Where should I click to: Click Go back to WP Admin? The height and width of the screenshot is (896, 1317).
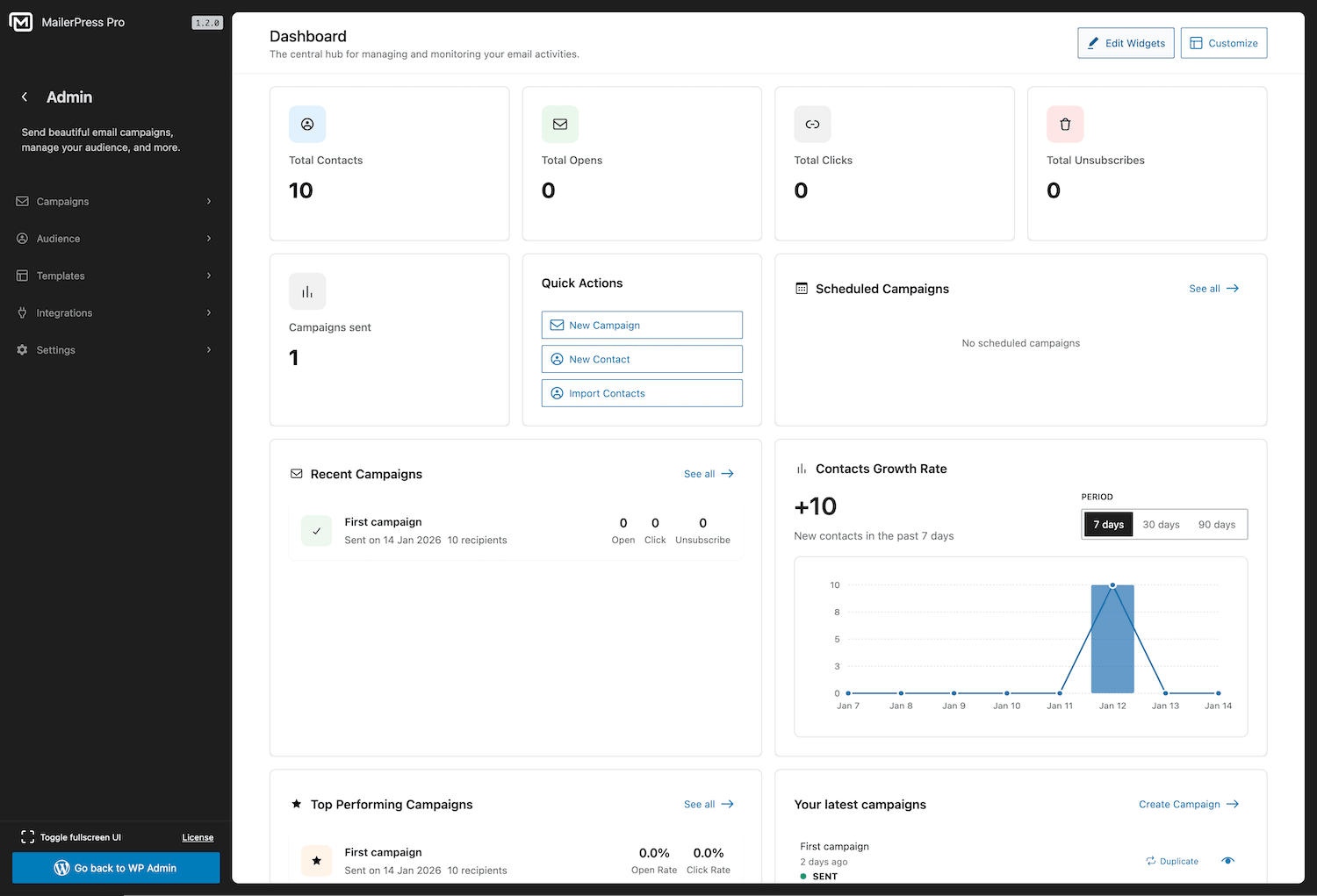pos(116,868)
